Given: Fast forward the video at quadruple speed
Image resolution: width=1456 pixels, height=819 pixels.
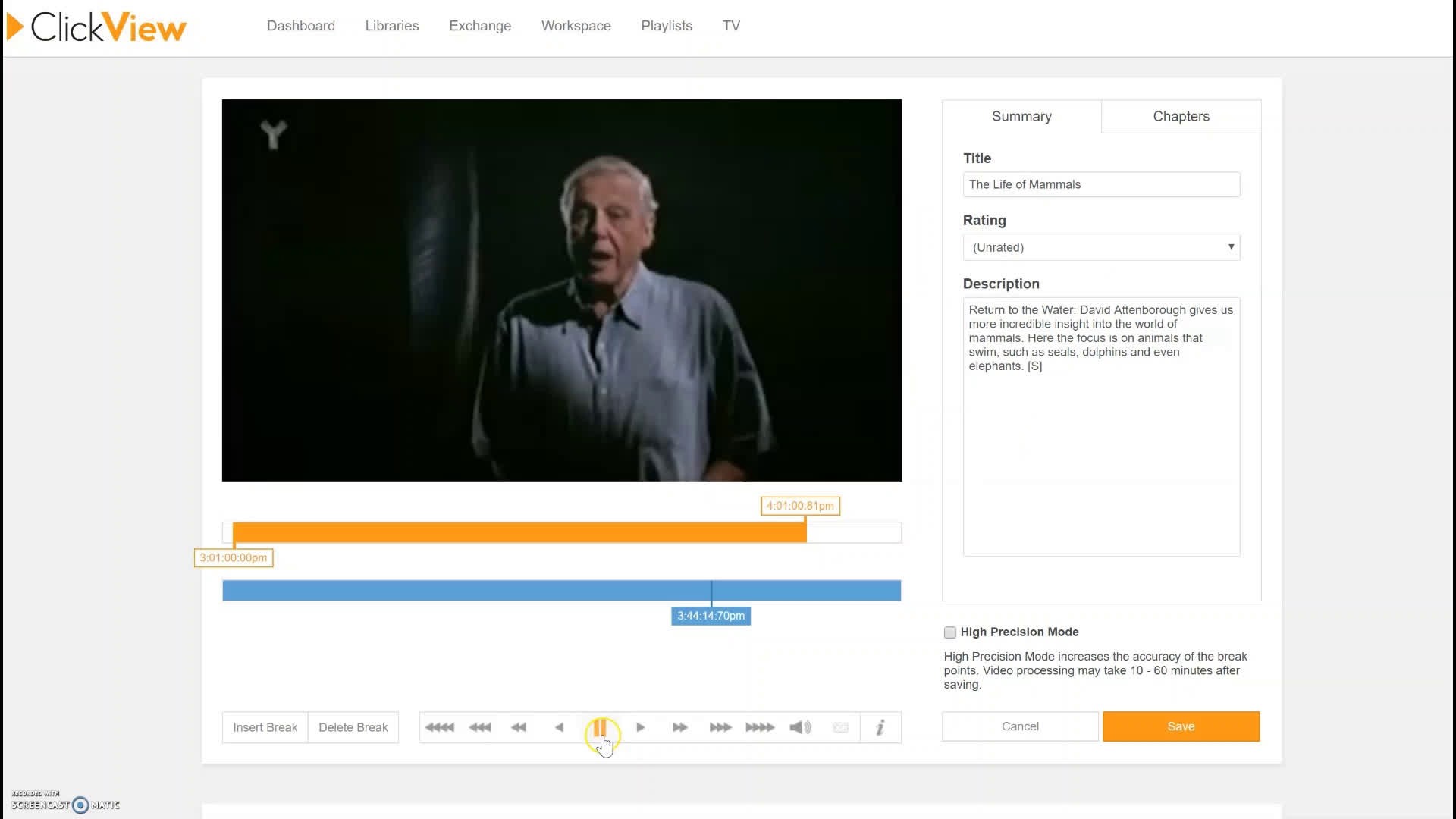Looking at the screenshot, I should 759,726.
